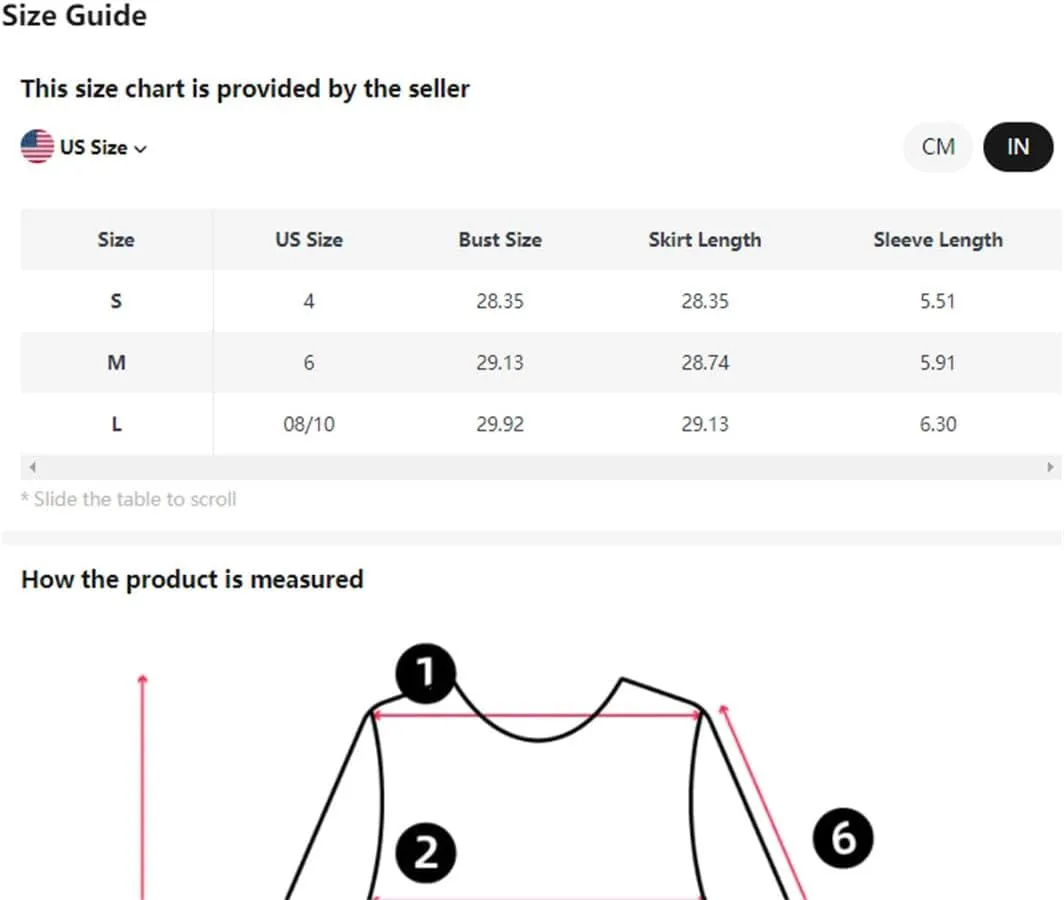Select the S size row label

point(116,301)
